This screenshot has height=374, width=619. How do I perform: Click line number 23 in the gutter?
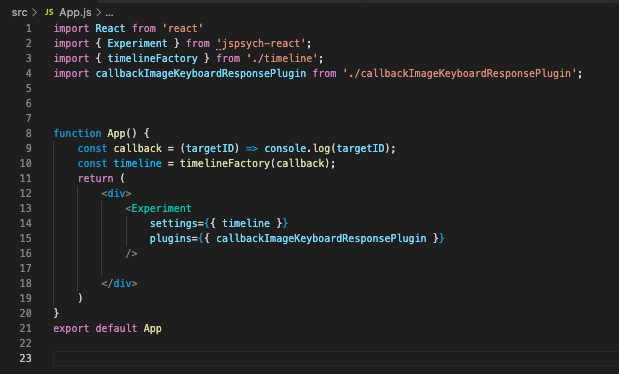click(25, 358)
